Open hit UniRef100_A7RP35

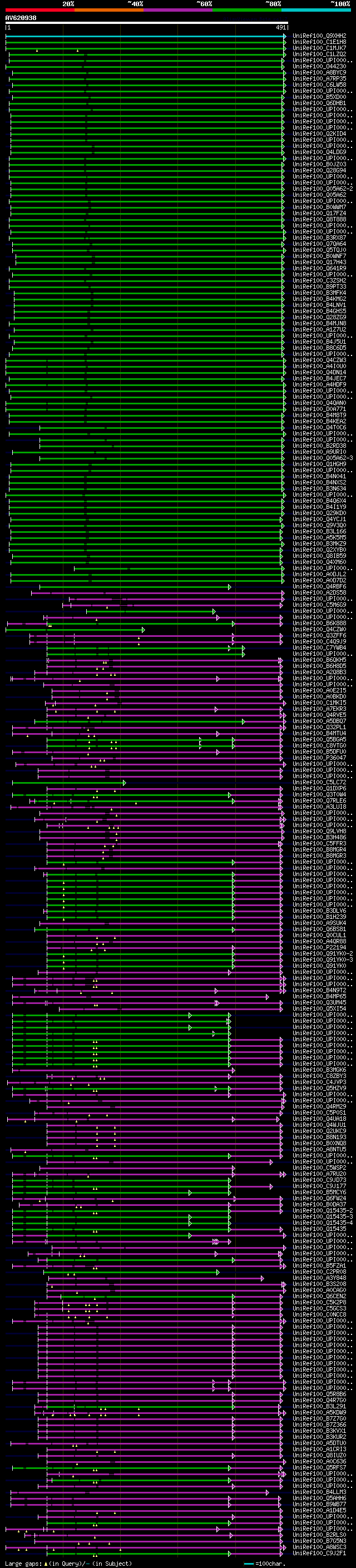coord(319,78)
